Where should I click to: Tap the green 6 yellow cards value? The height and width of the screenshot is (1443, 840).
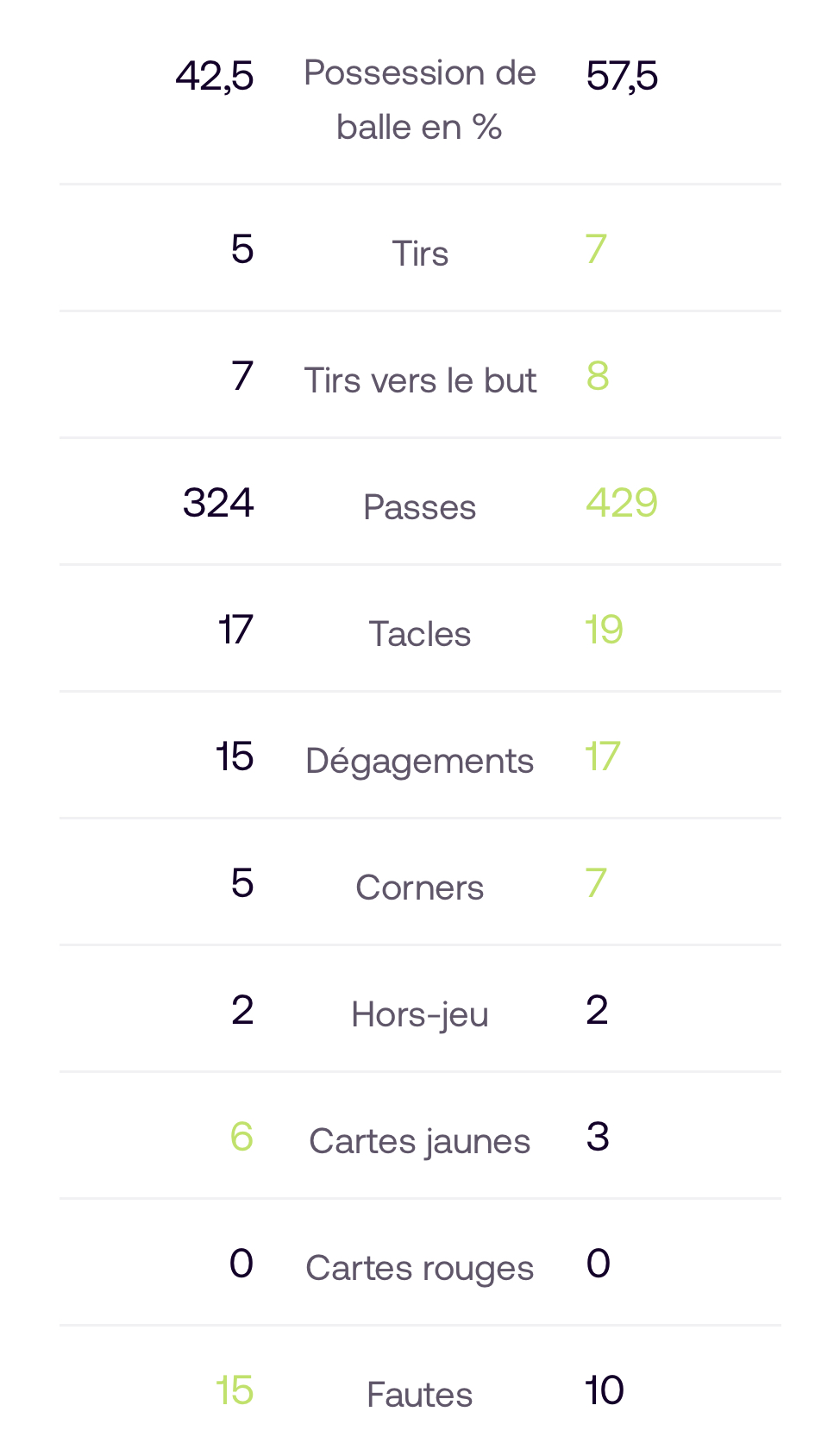(241, 1137)
